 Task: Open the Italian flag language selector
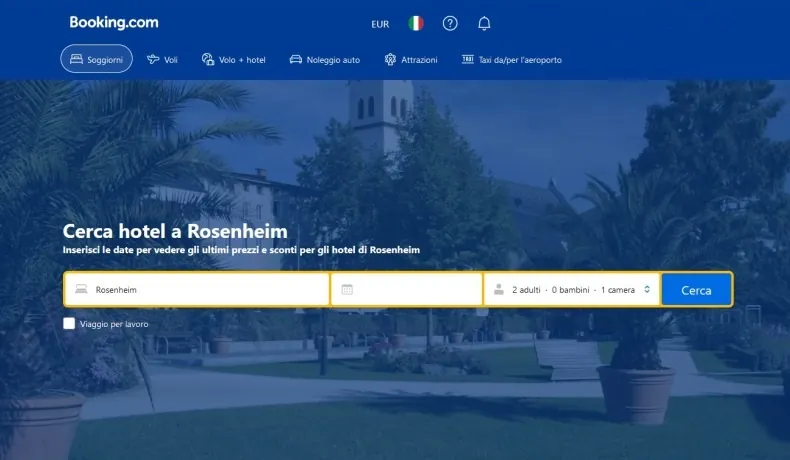click(416, 23)
